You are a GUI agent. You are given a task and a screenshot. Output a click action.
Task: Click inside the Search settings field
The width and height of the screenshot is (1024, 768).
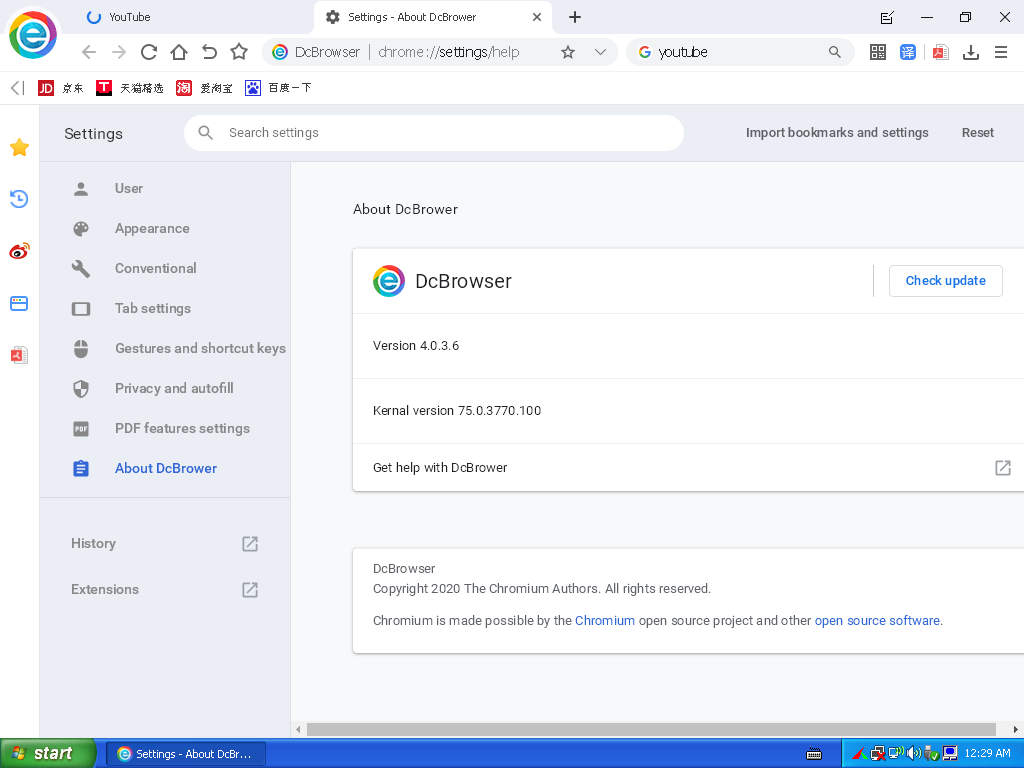(433, 132)
